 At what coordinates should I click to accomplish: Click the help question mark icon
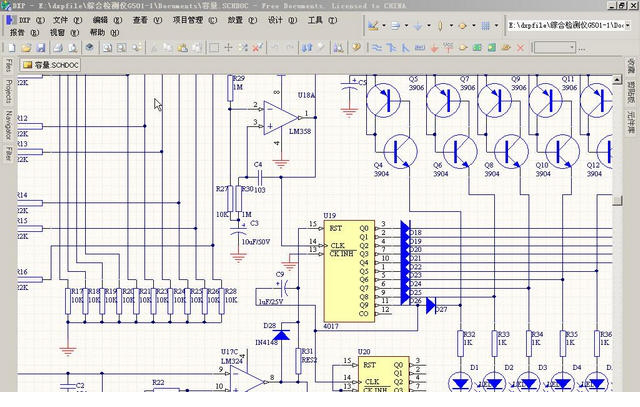(x=356, y=48)
